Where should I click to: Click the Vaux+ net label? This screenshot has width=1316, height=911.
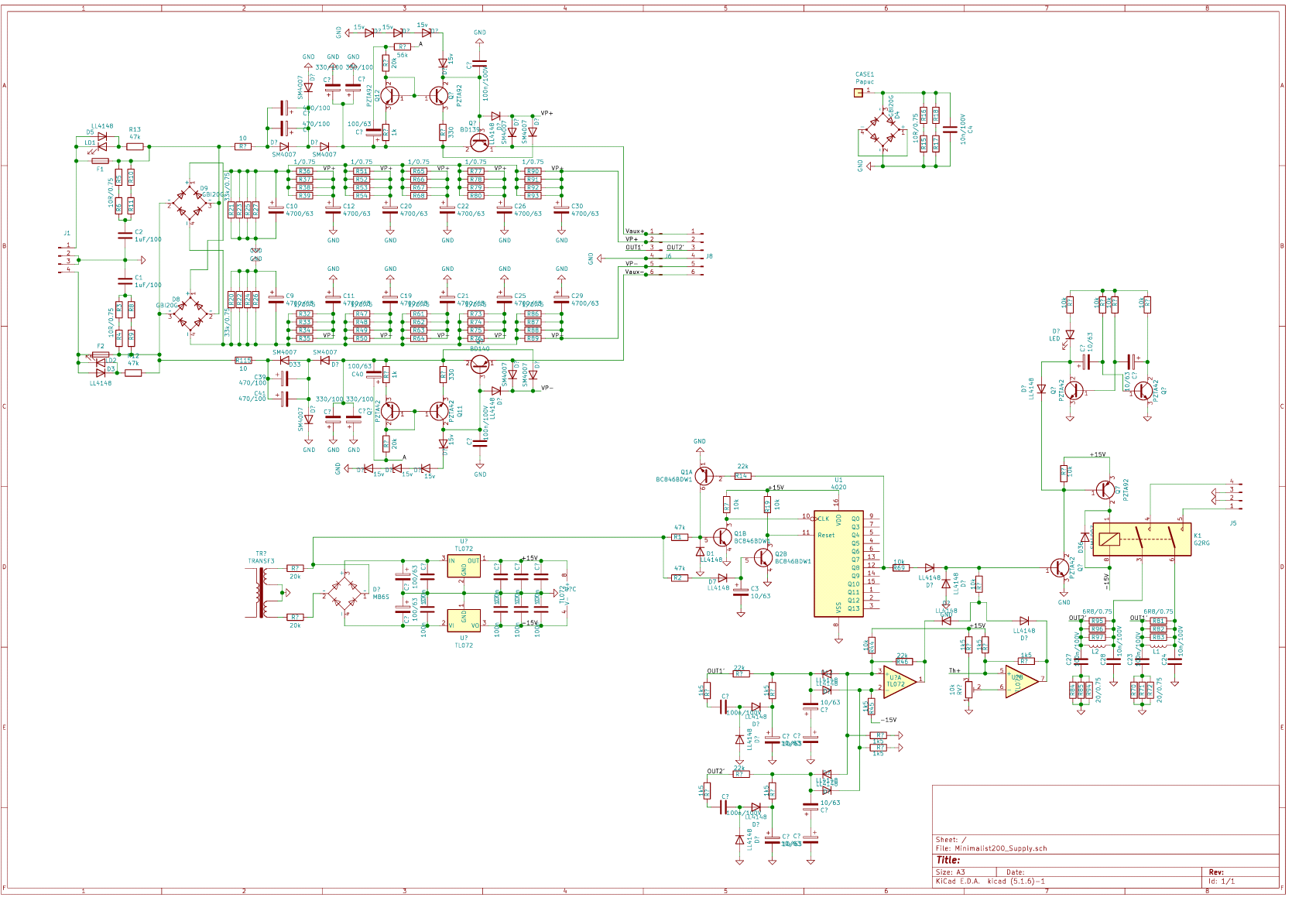635,231
